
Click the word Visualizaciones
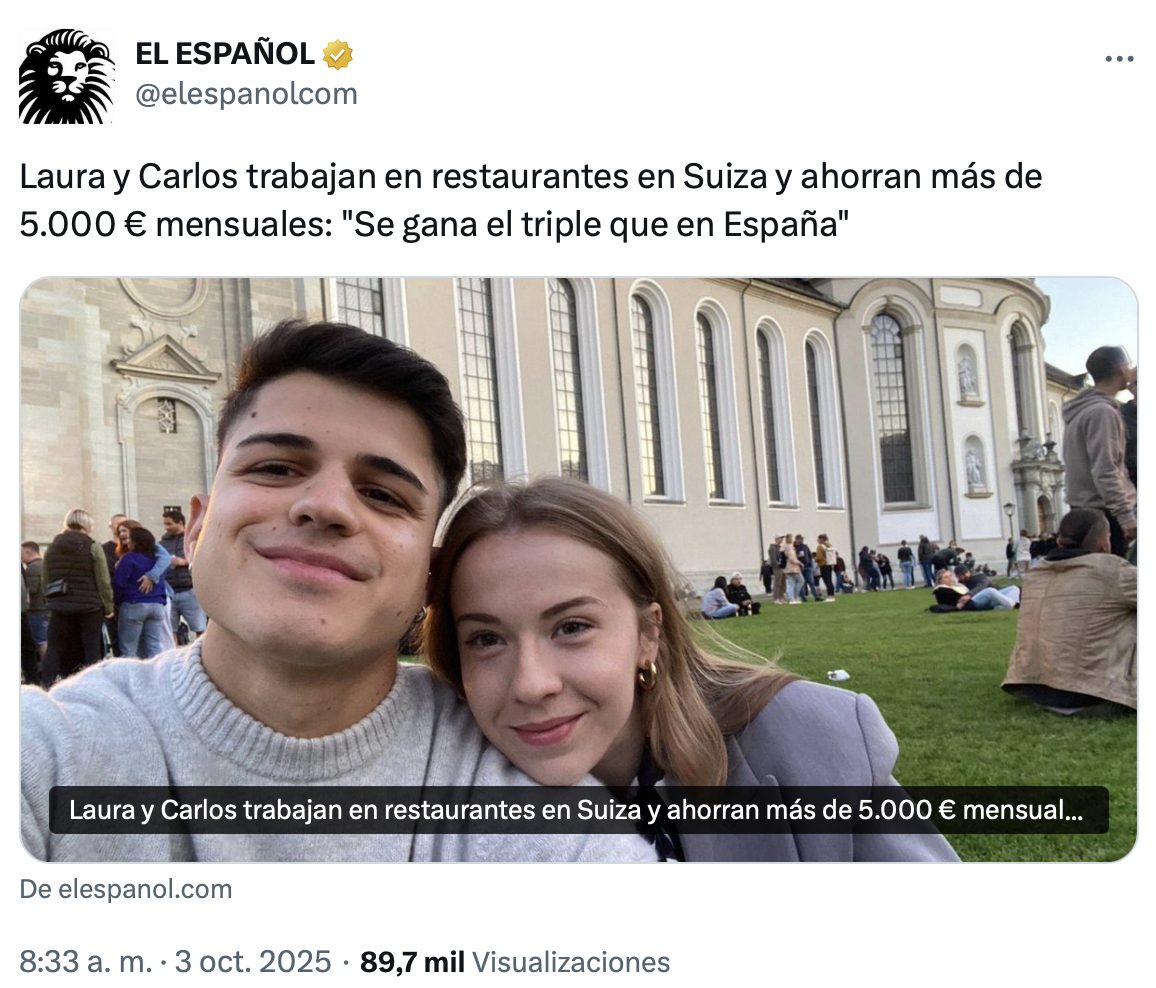click(571, 962)
